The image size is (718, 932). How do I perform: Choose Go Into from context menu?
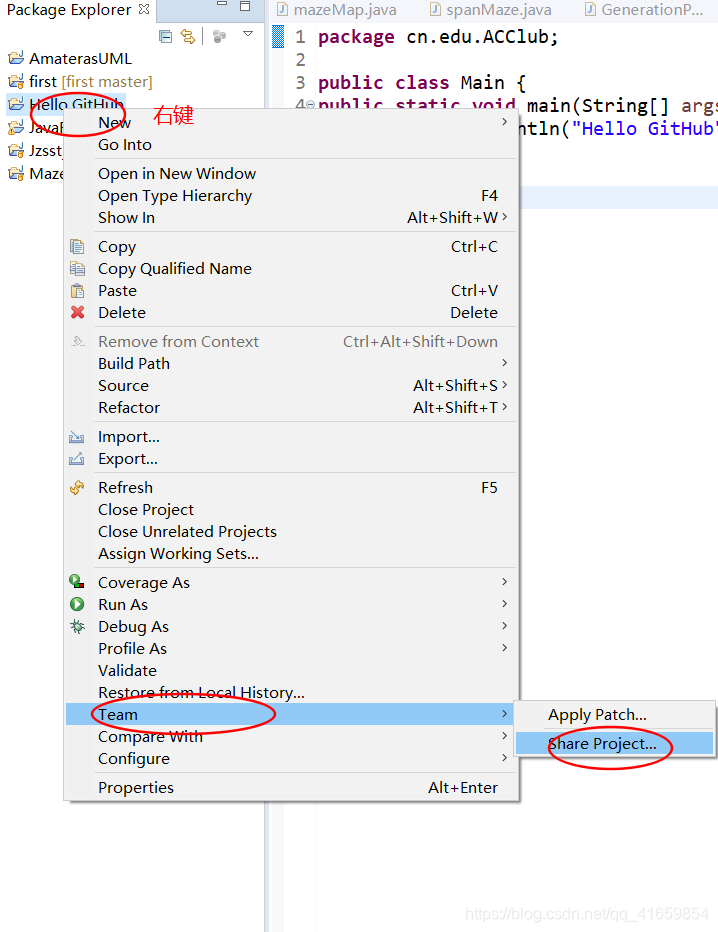point(292,144)
